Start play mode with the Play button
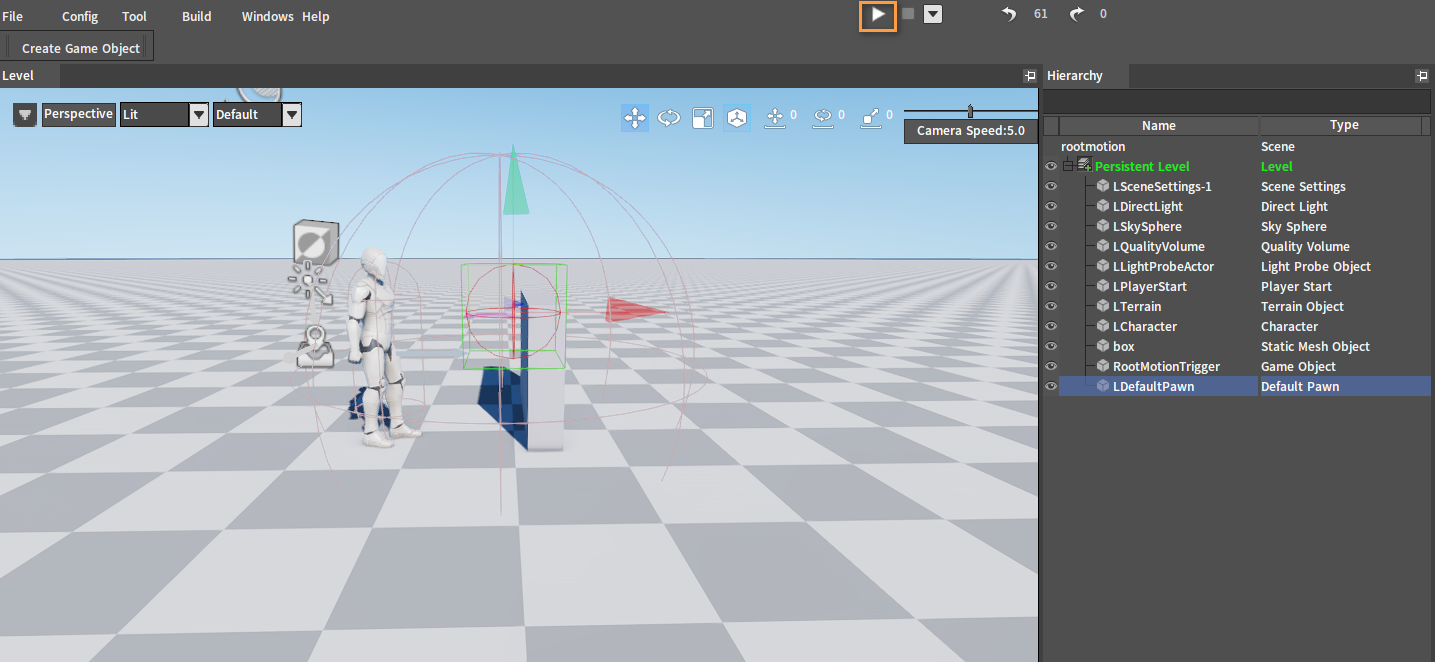 pos(877,15)
